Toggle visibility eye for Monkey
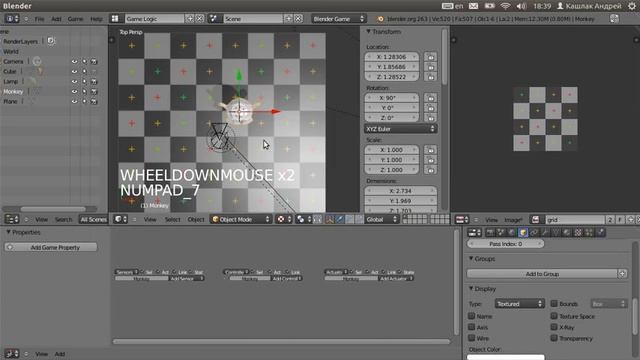This screenshot has width=640, height=360. 74,91
